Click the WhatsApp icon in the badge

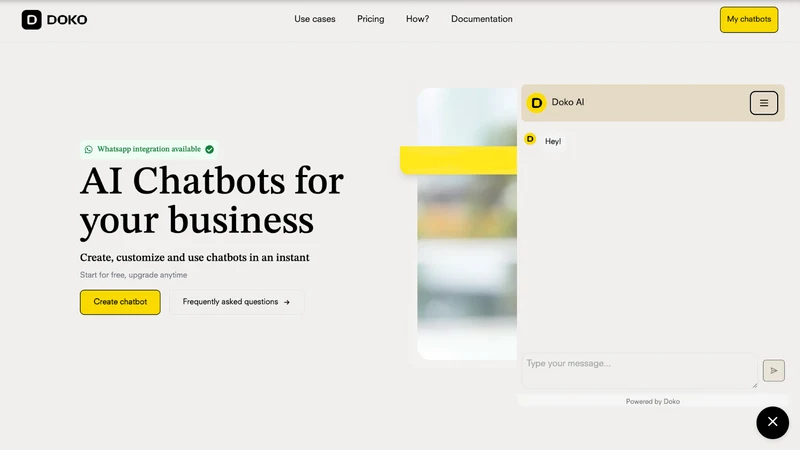click(89, 149)
